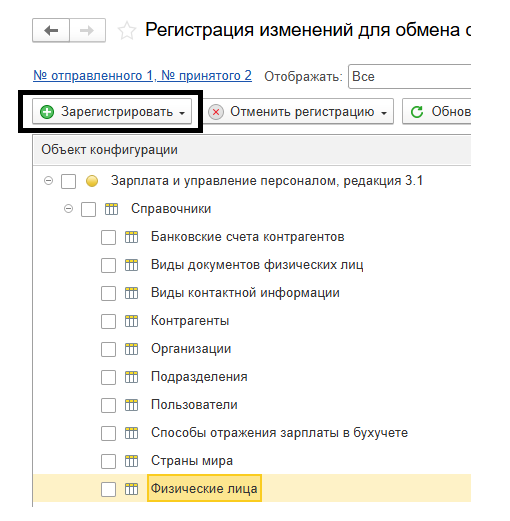510x521 pixels.
Task: Select the Банковские счета контрагентов row
Action: [248, 237]
